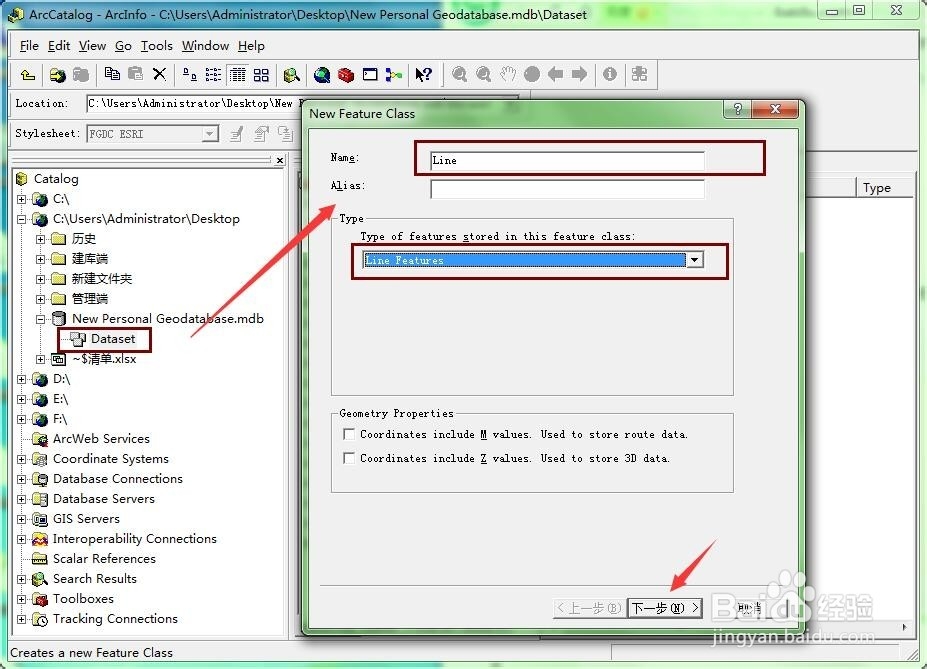Expand the D:\ drive node
The width and height of the screenshot is (927, 669).
point(22,379)
